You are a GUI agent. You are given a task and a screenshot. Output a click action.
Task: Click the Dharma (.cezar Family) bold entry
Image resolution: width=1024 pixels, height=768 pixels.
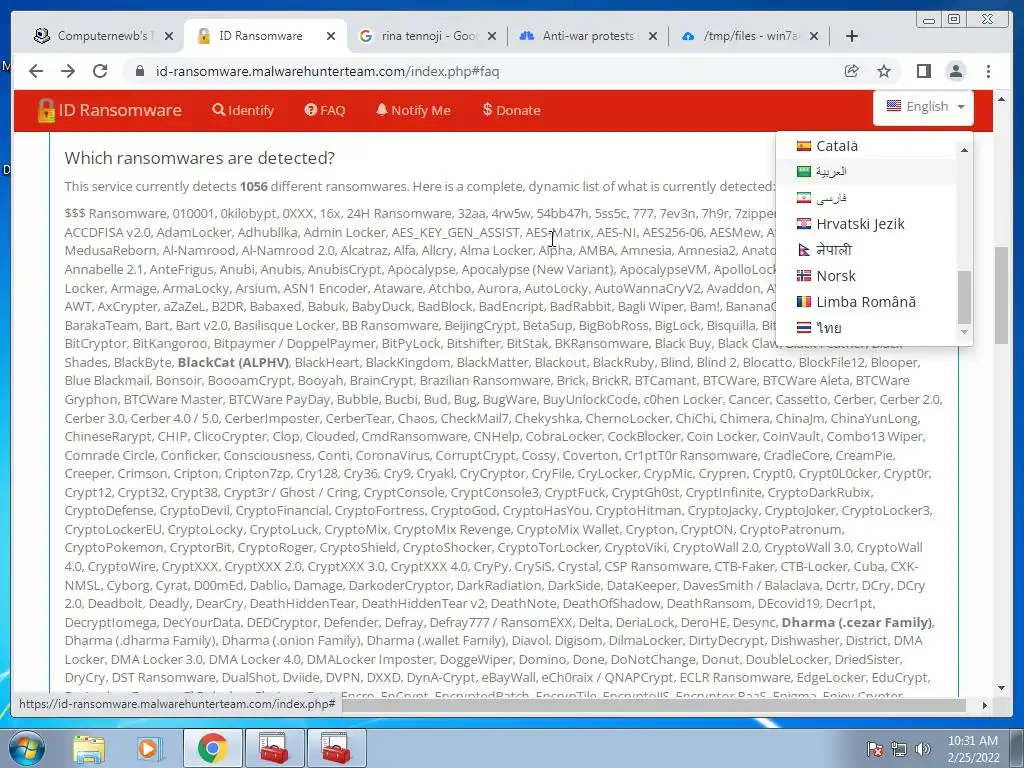pos(857,622)
